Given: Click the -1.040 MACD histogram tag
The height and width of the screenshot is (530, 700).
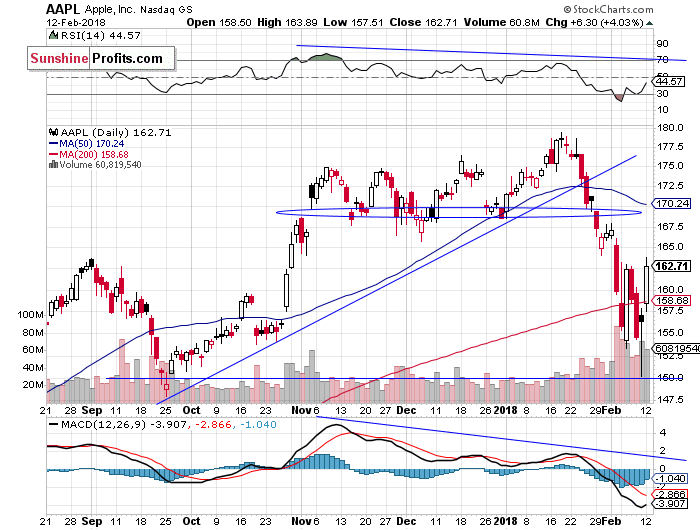Looking at the screenshot, I should click(x=671, y=479).
